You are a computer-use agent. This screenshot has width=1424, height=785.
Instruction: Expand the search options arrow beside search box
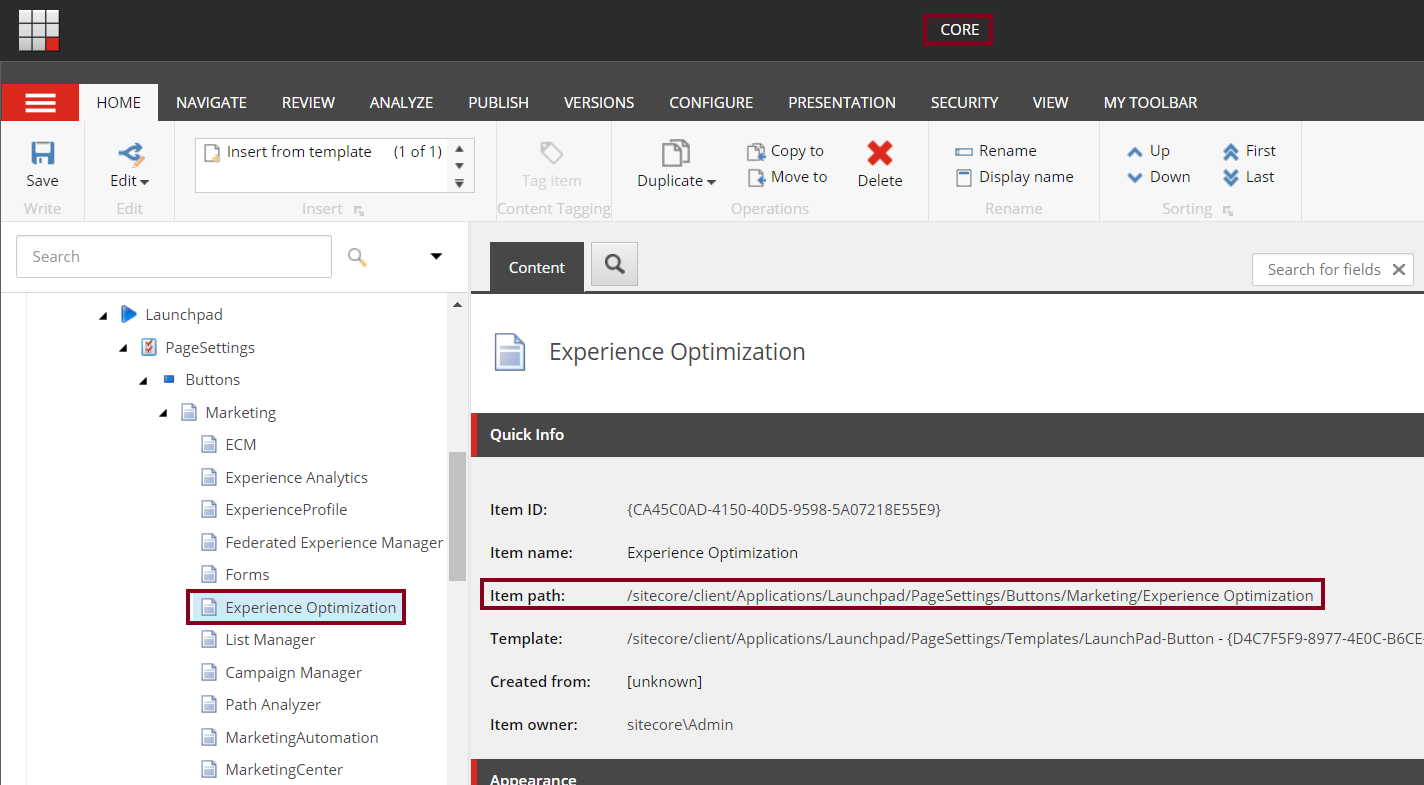click(436, 256)
